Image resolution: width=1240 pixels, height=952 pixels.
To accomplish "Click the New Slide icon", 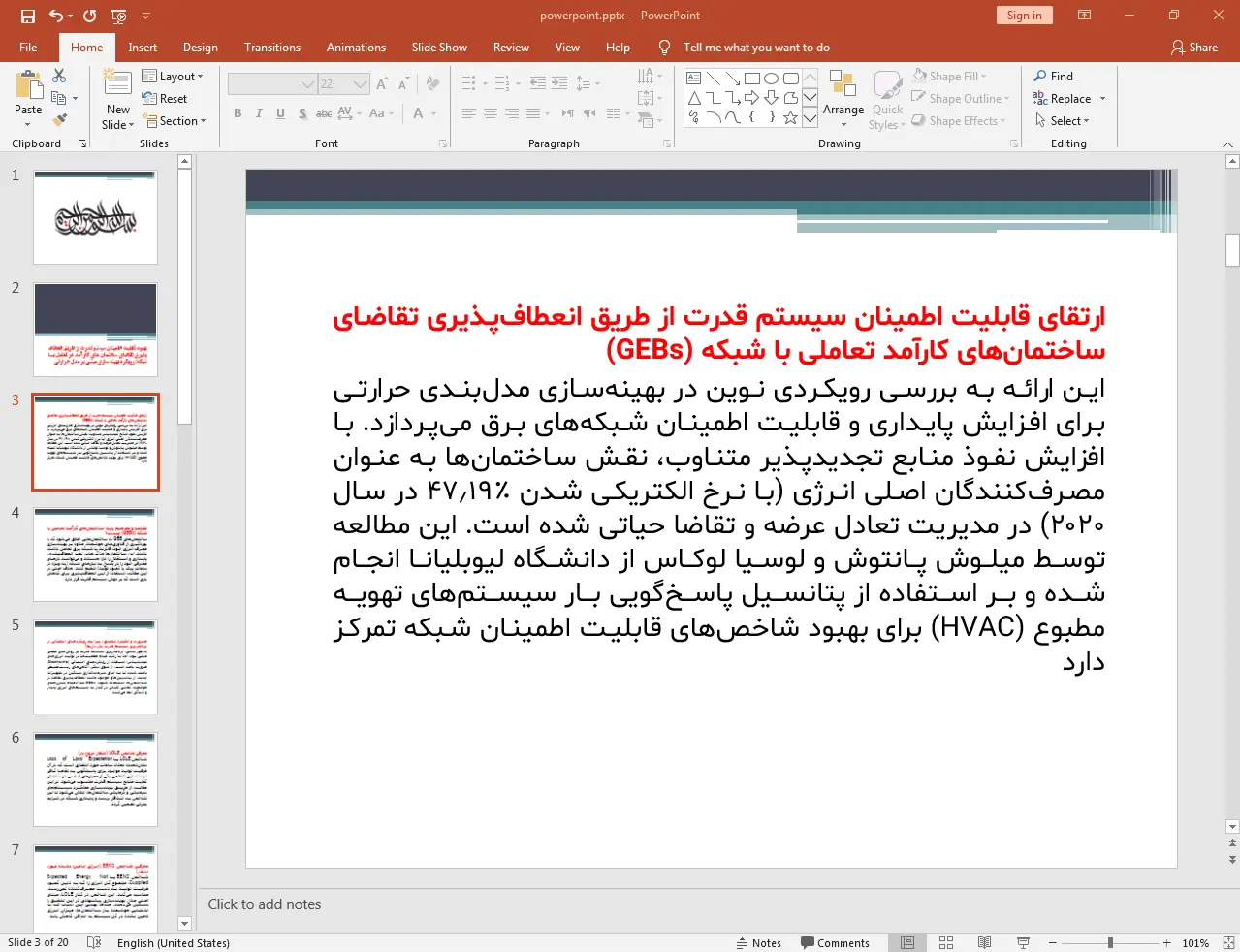I will pyautogui.click(x=117, y=84).
